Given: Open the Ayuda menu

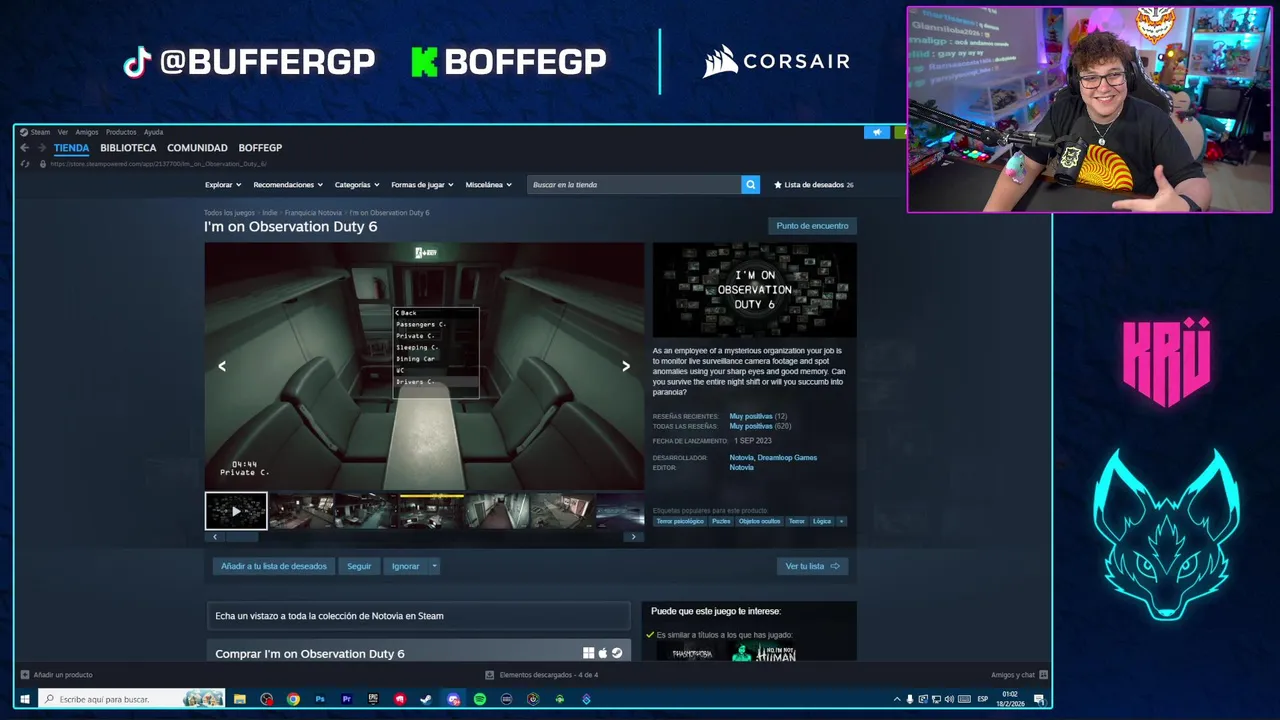Looking at the screenshot, I should tap(153, 132).
